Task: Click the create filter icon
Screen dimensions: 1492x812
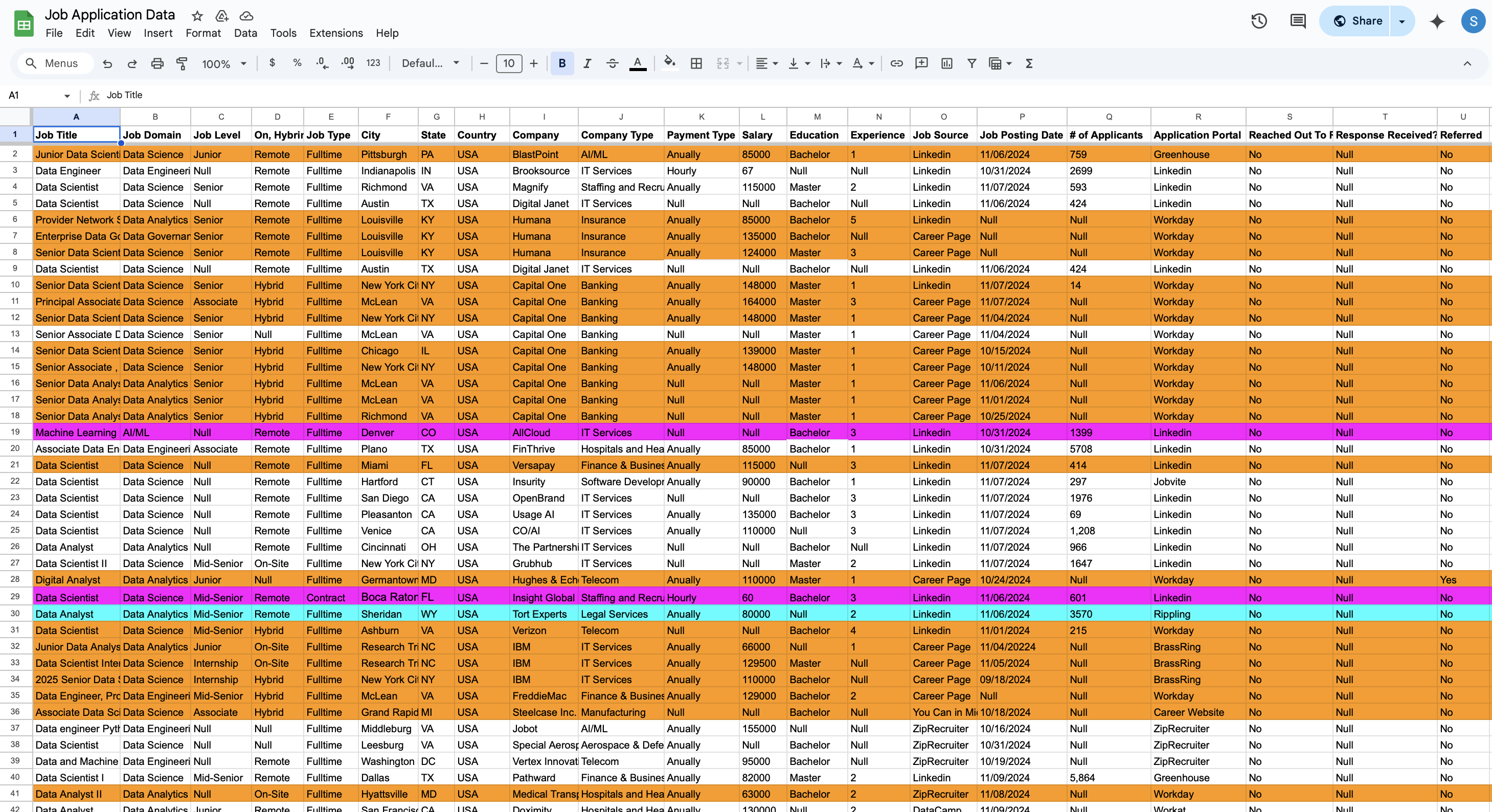Action: (971, 64)
